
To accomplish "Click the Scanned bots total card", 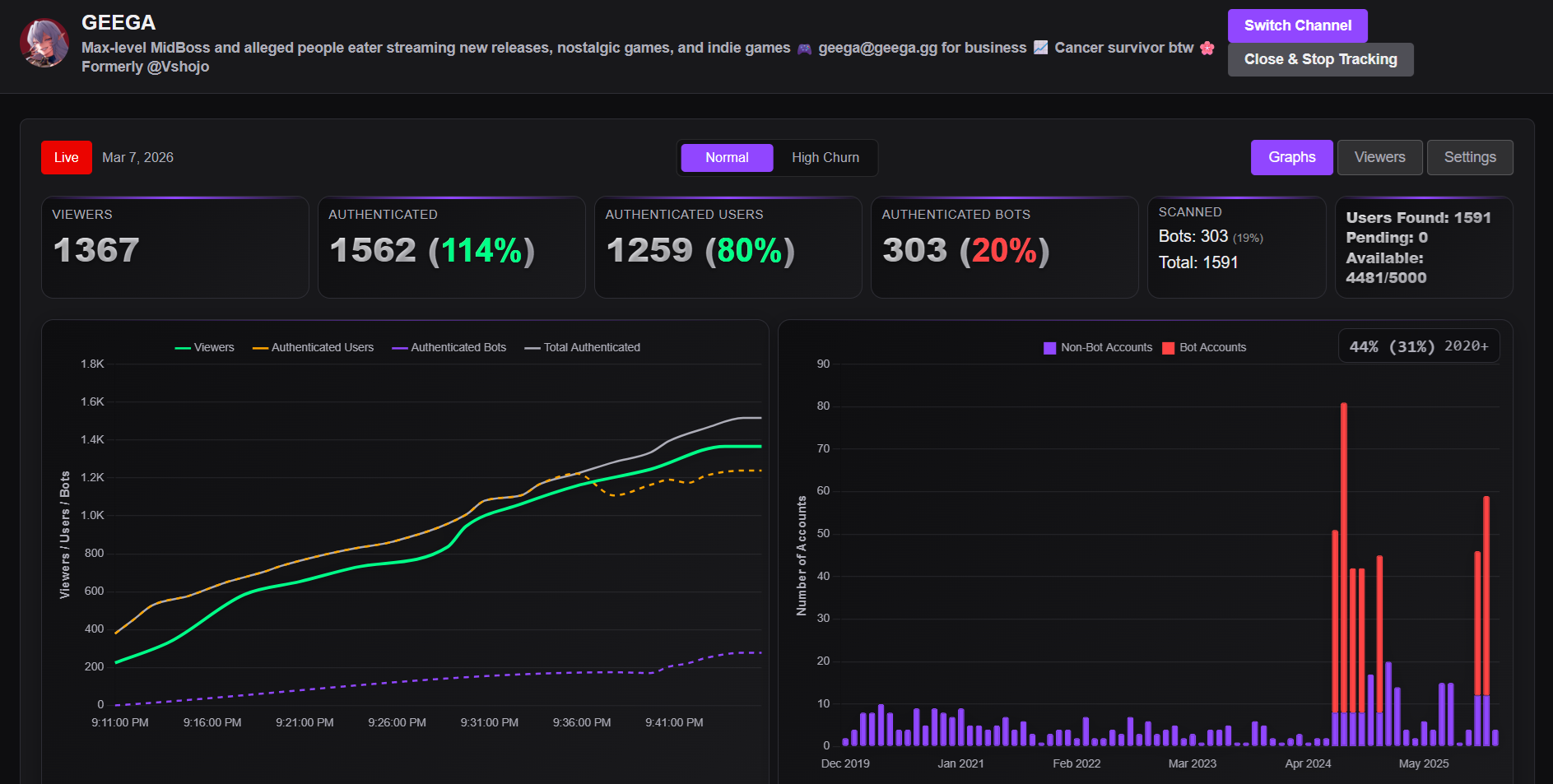I will [1236, 247].
